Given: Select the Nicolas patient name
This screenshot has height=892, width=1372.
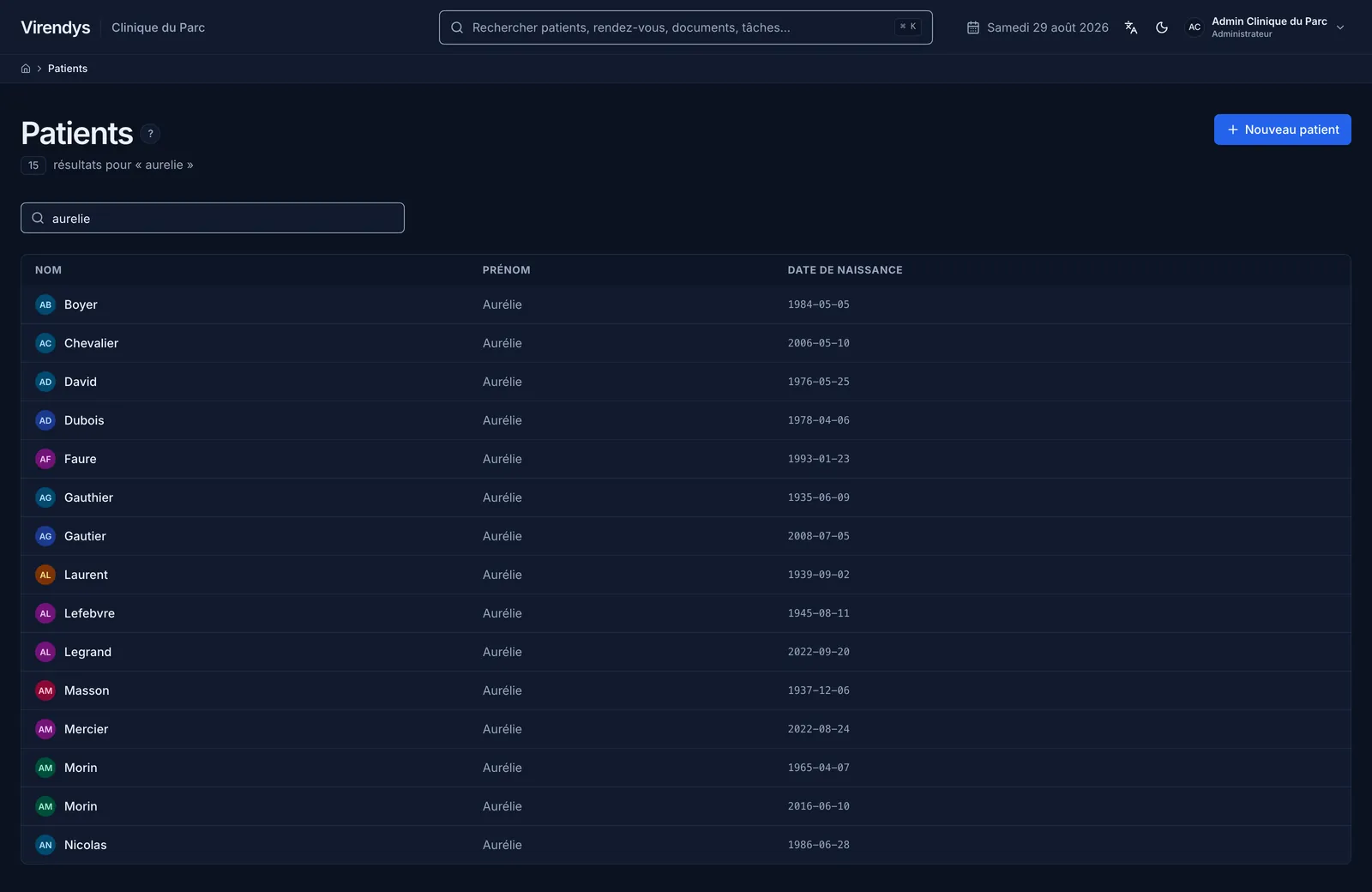Looking at the screenshot, I should point(85,845).
